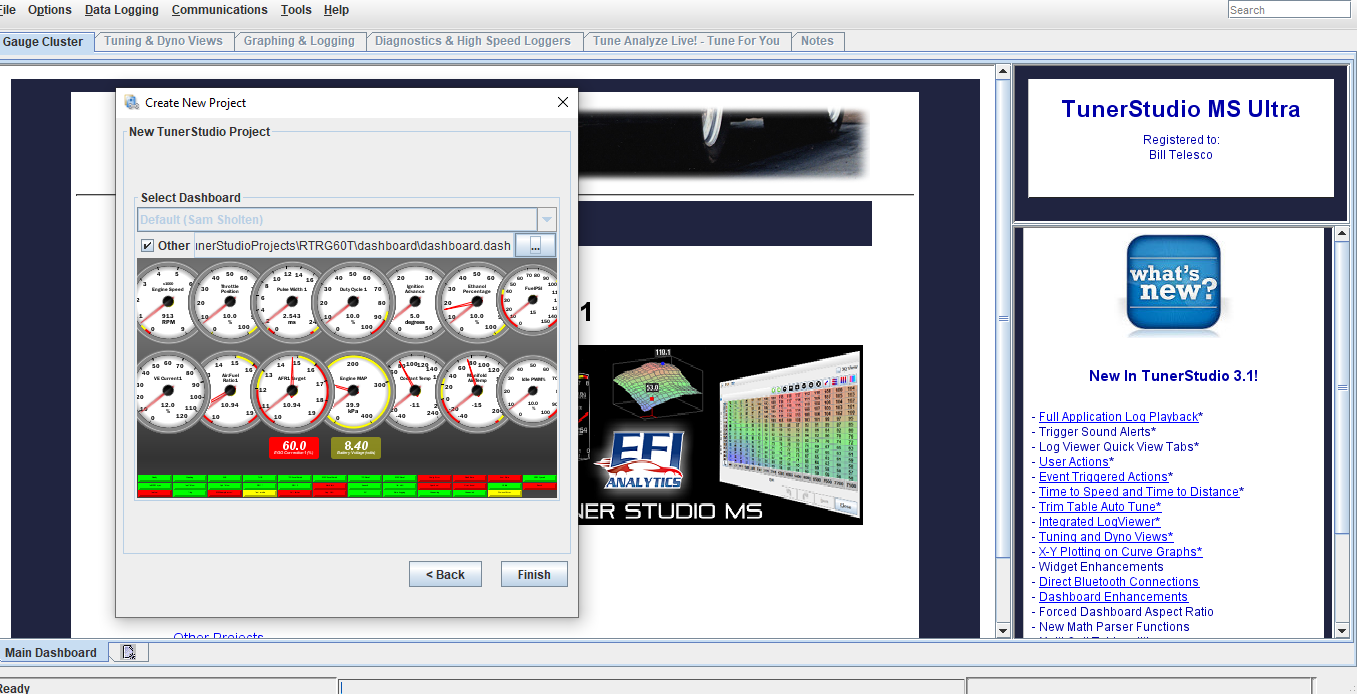The image size is (1357, 694).
Task: Browse for dashboard file with ... button
Action: (535, 245)
